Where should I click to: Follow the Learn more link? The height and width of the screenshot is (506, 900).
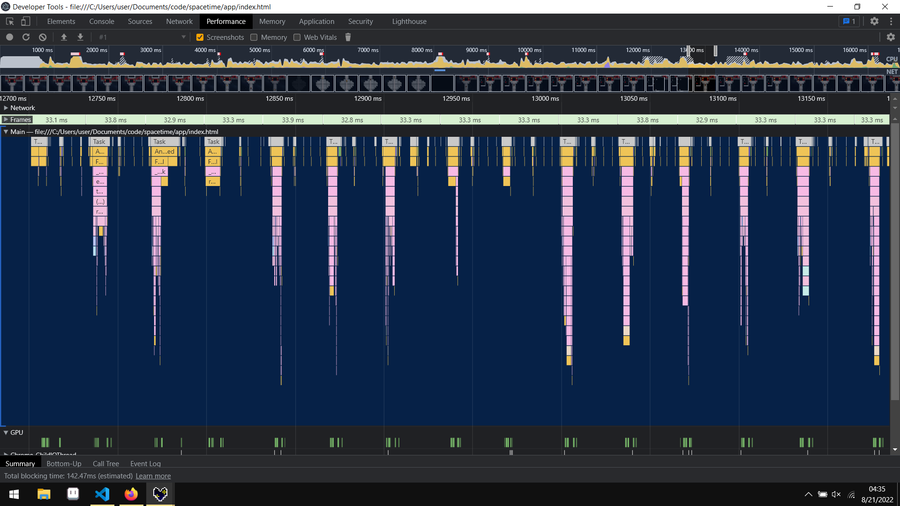click(x=153, y=476)
